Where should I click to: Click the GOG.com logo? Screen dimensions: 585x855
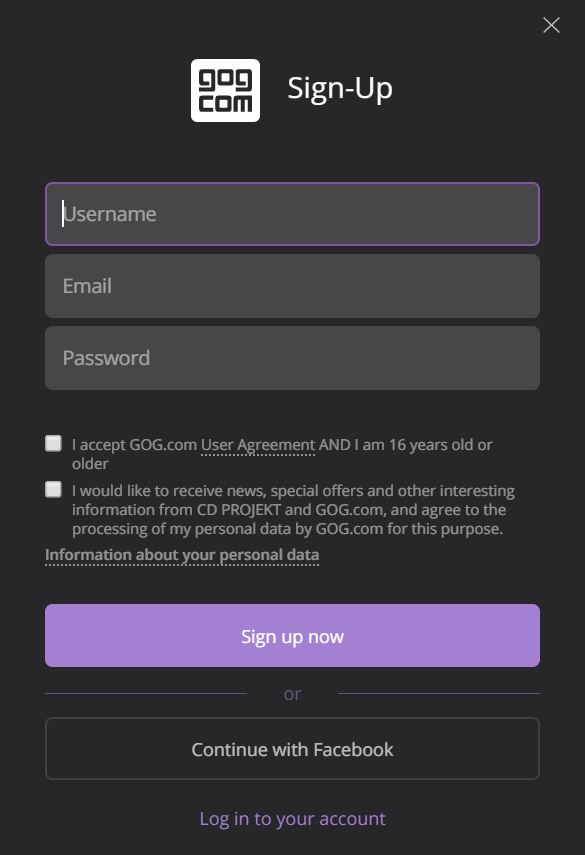225,91
